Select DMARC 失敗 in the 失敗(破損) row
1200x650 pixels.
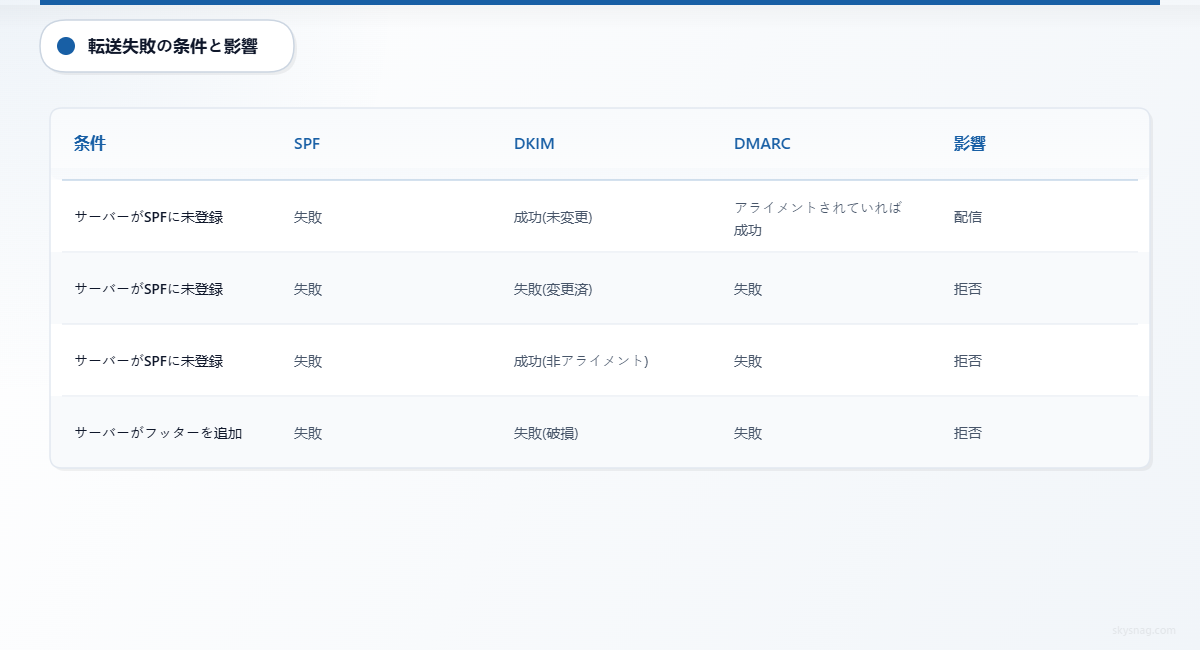tap(748, 433)
